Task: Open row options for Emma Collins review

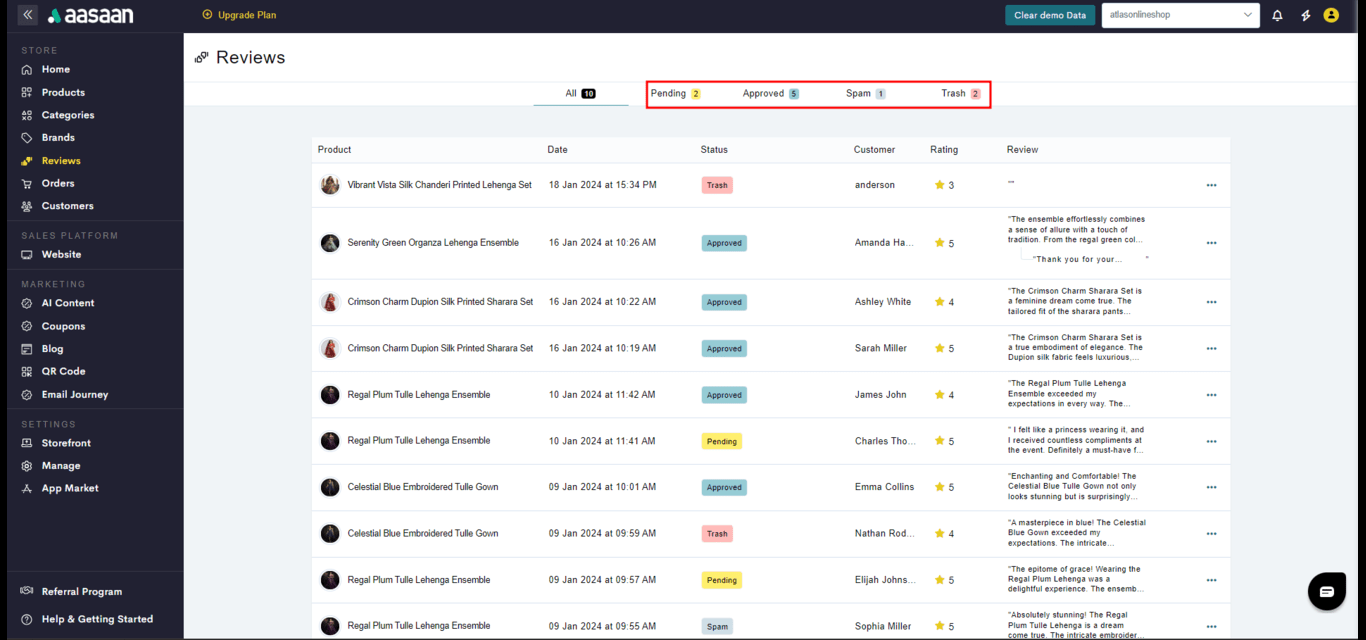Action: [x=1211, y=487]
